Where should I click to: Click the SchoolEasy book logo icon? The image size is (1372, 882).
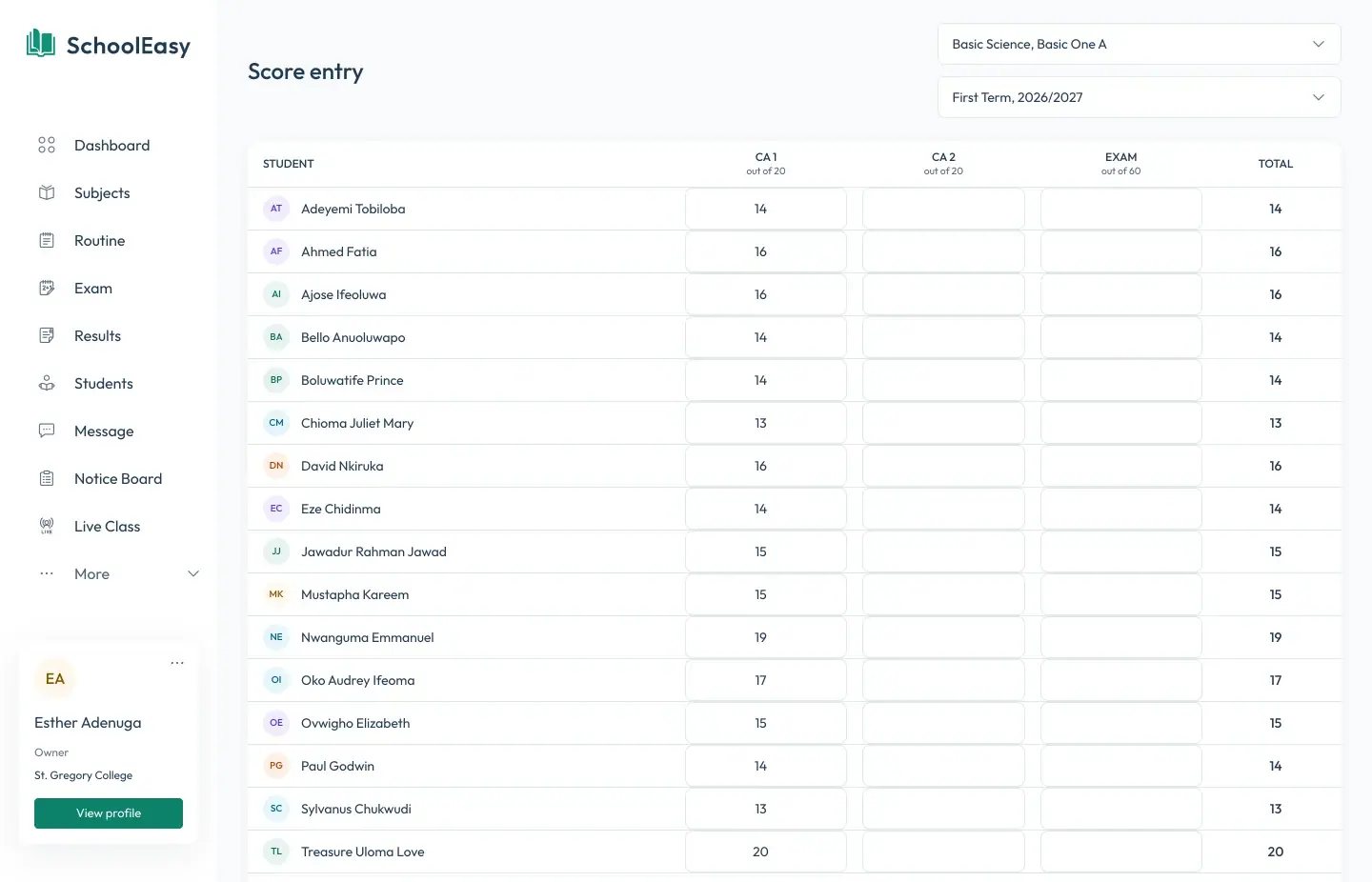41,44
